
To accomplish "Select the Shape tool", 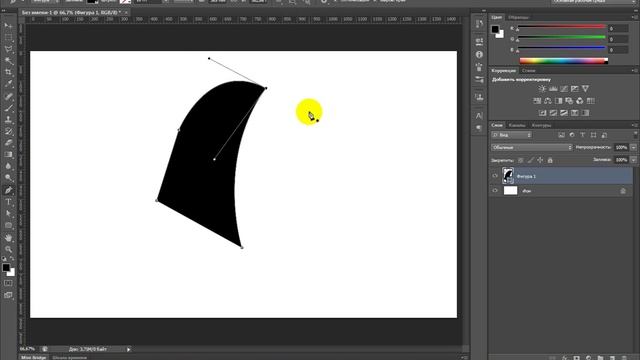I will [x=8, y=225].
